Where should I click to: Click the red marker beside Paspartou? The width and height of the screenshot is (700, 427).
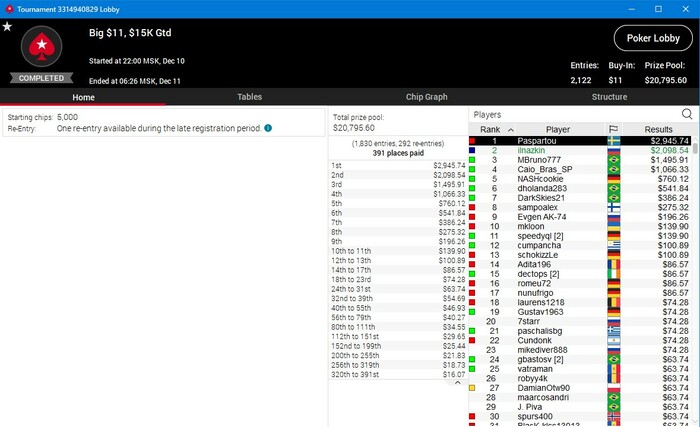[472, 141]
